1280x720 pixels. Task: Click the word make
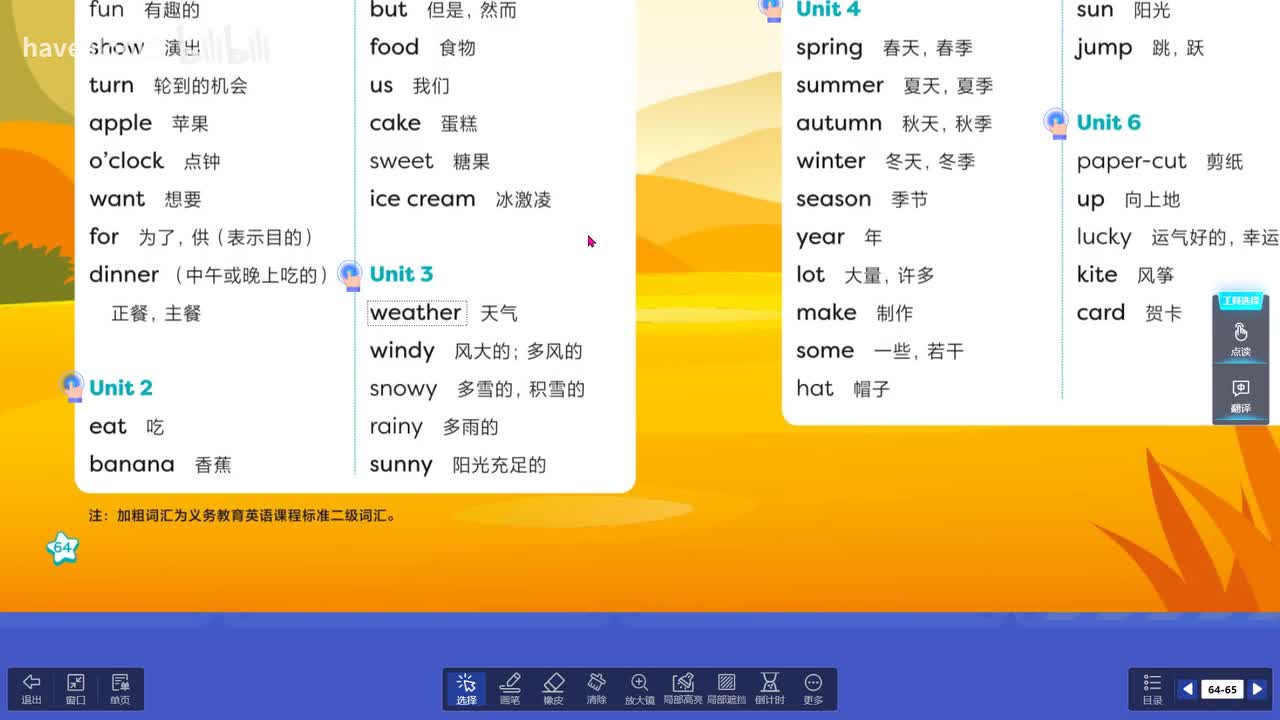click(826, 312)
